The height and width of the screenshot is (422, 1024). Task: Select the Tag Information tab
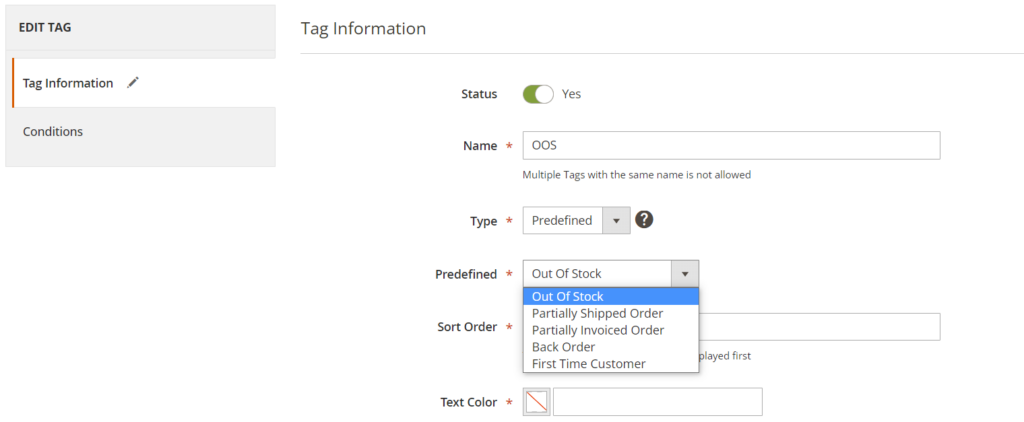point(68,83)
